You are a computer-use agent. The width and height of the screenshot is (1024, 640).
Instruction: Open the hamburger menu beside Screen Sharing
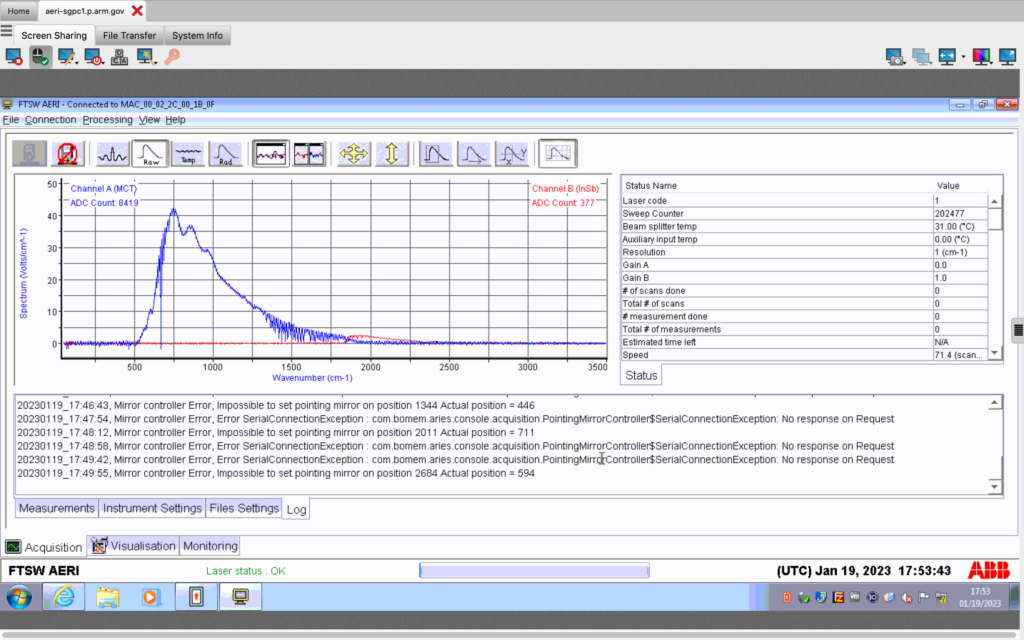point(7,31)
